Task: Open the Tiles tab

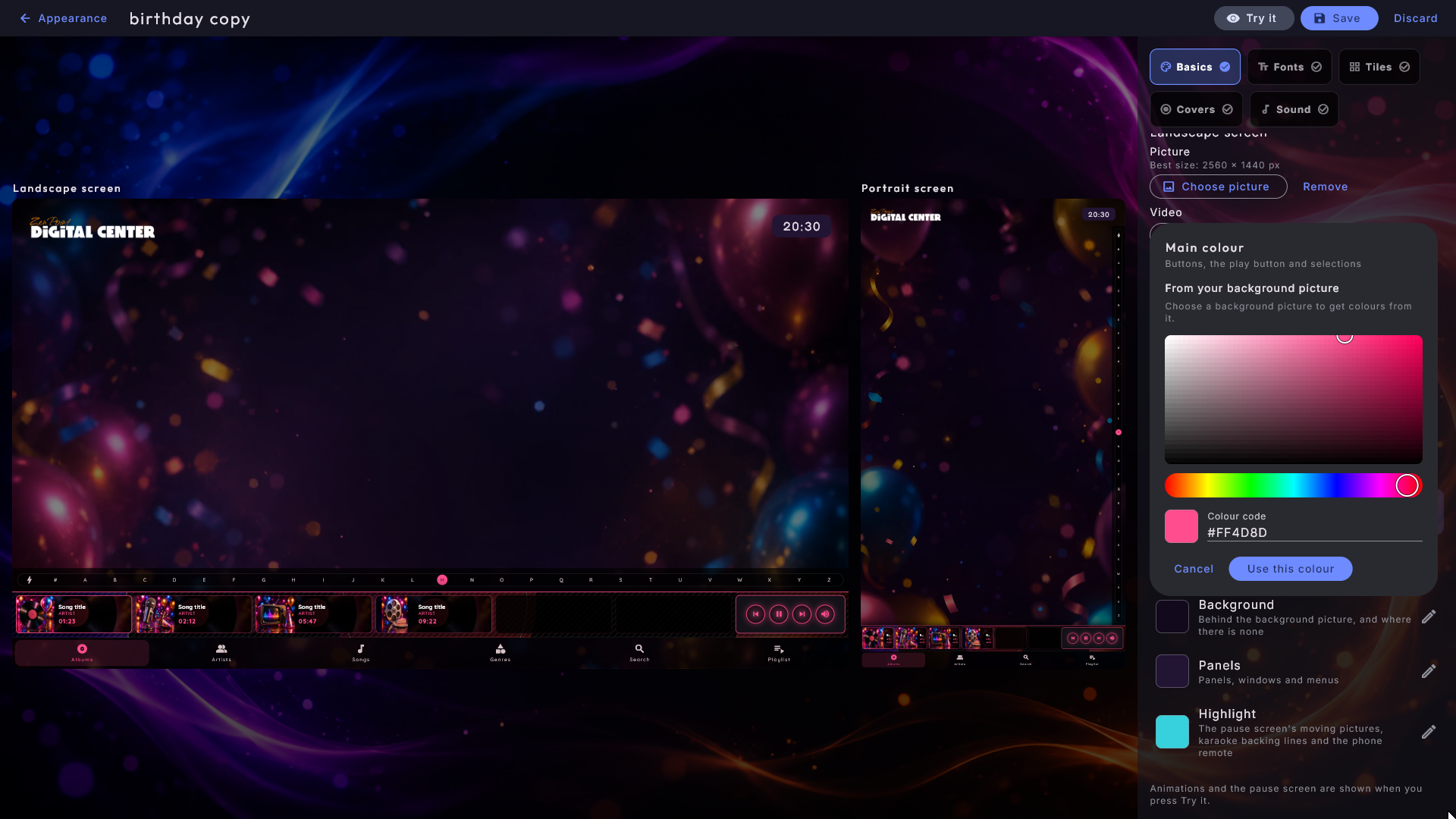Action: click(1379, 67)
